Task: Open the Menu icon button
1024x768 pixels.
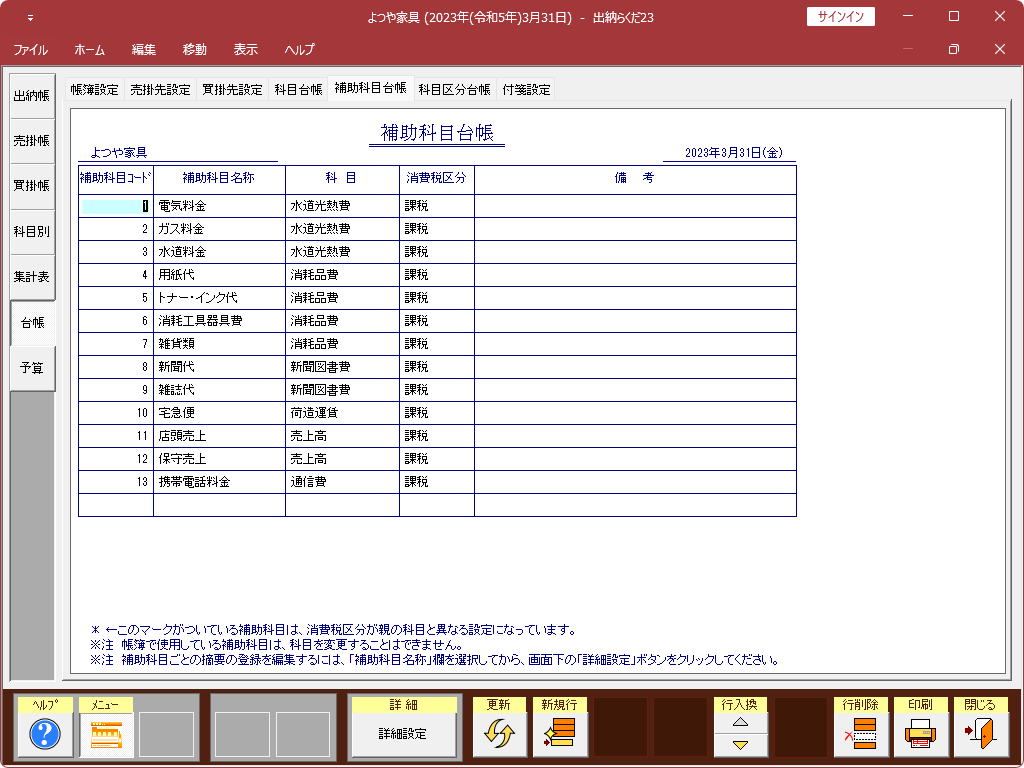Action: (x=106, y=733)
